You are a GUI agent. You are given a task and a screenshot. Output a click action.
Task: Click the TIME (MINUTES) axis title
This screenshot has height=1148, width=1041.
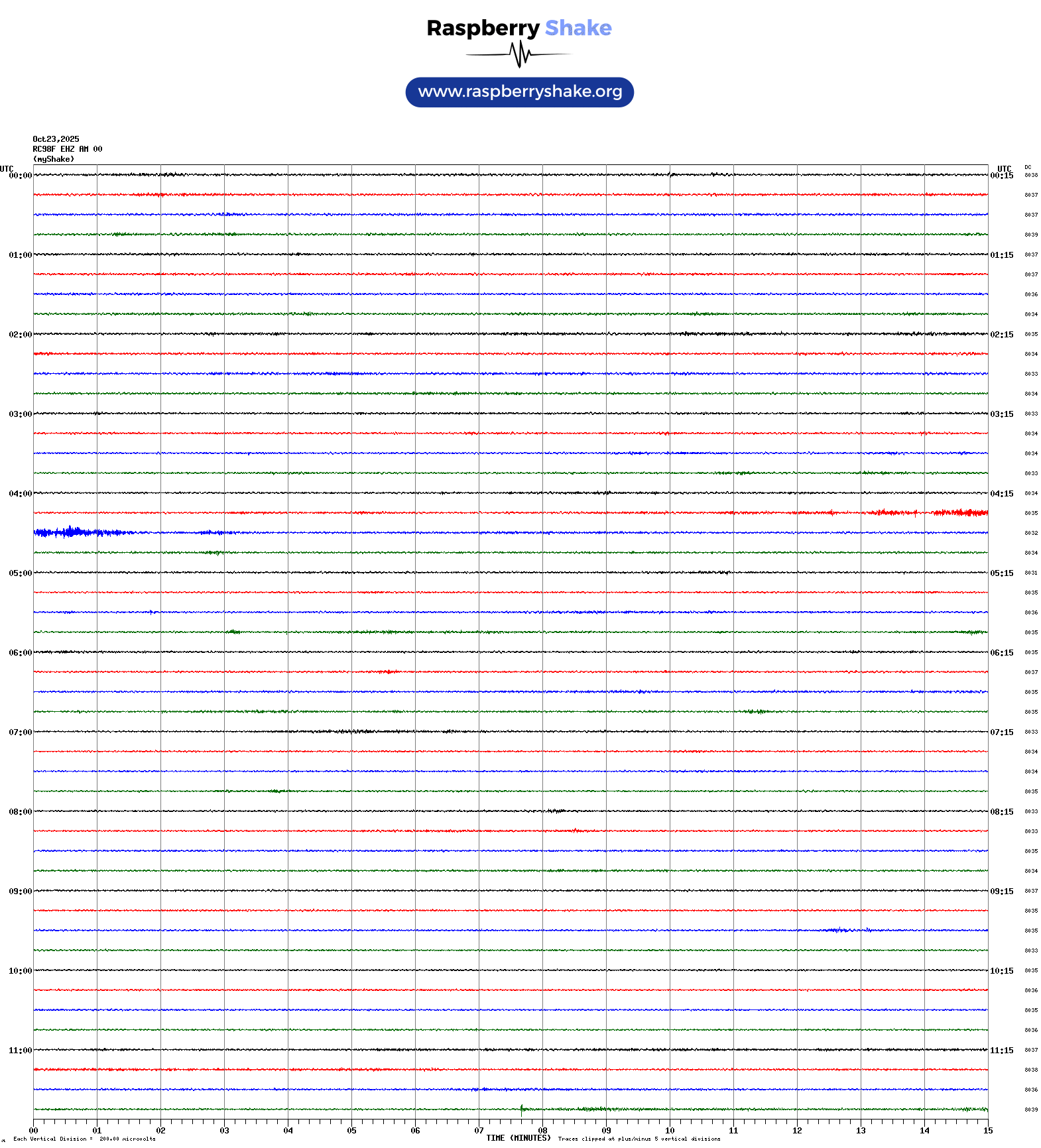[518, 1138]
